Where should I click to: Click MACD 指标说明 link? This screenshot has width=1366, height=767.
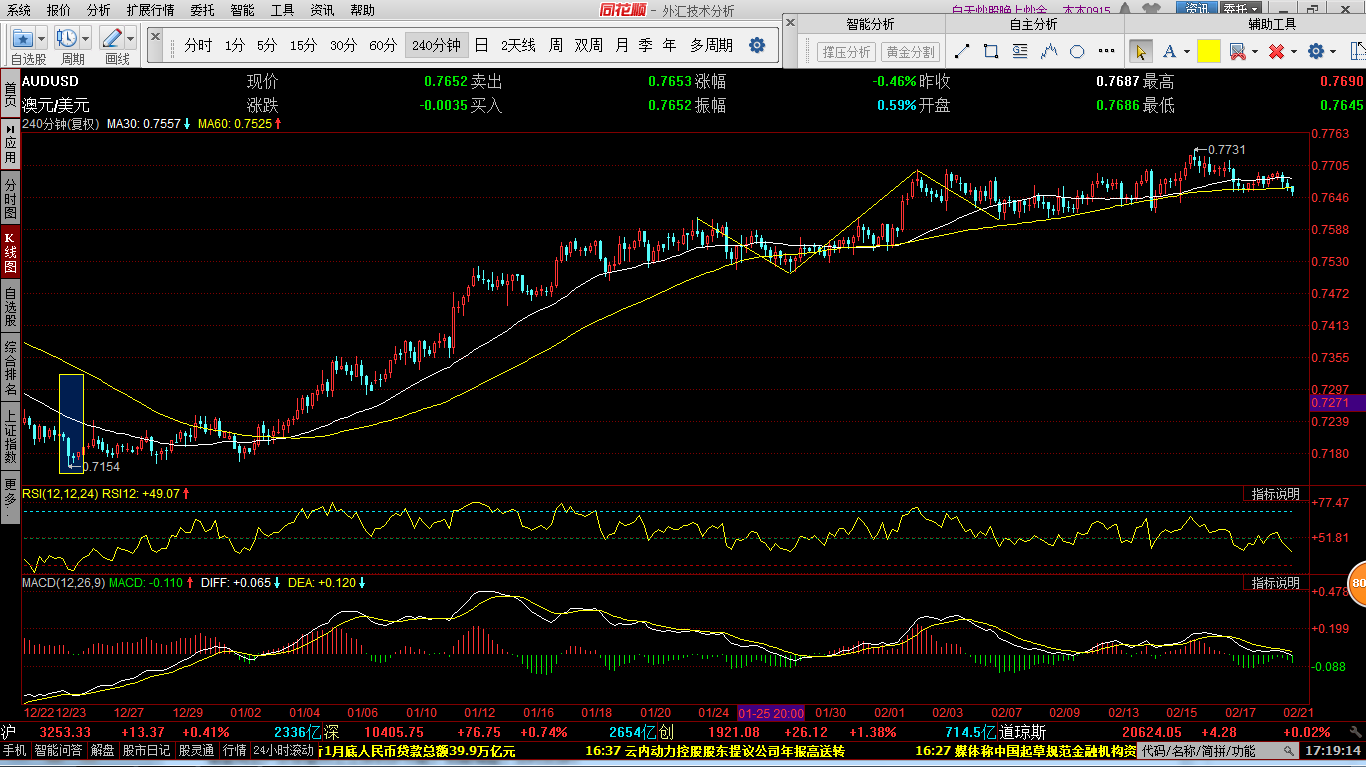(1276, 582)
